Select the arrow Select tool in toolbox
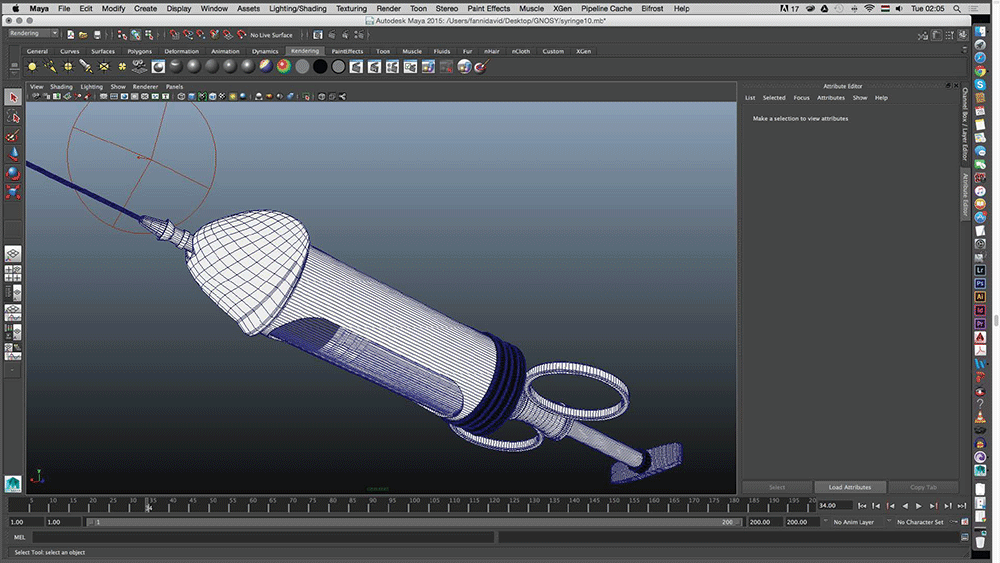 coord(13,98)
